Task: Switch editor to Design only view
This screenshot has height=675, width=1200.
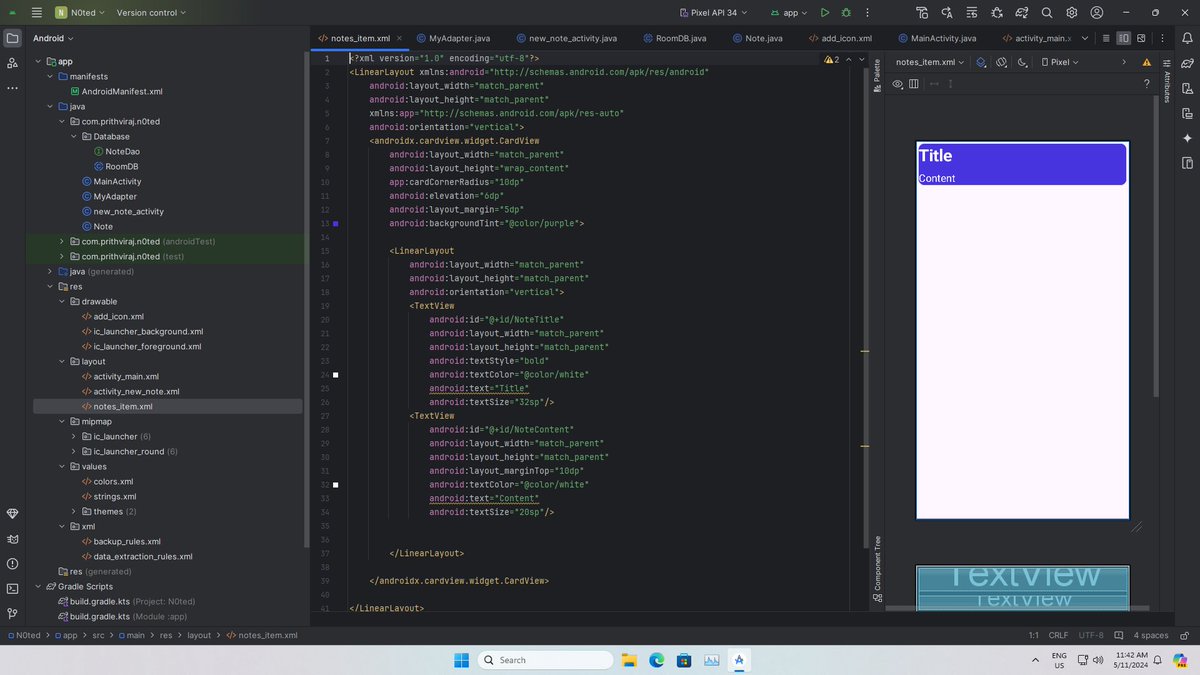Action: pos(1141,38)
